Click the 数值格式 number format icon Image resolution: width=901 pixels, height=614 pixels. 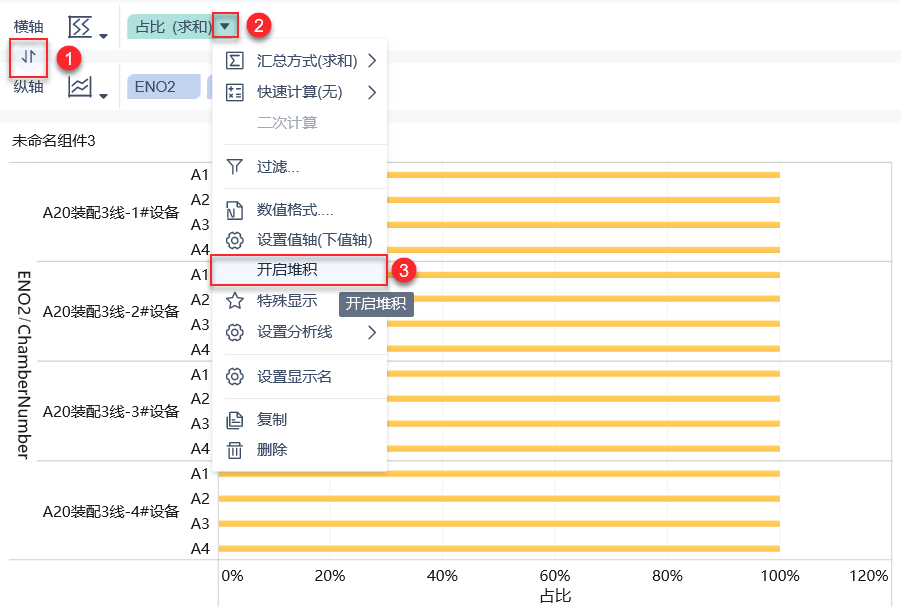(235, 210)
